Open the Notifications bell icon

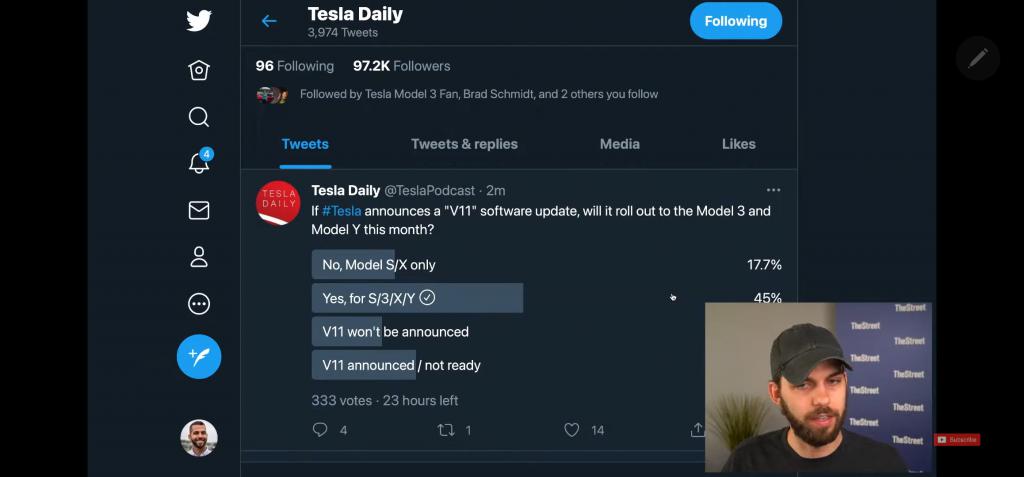click(199, 163)
